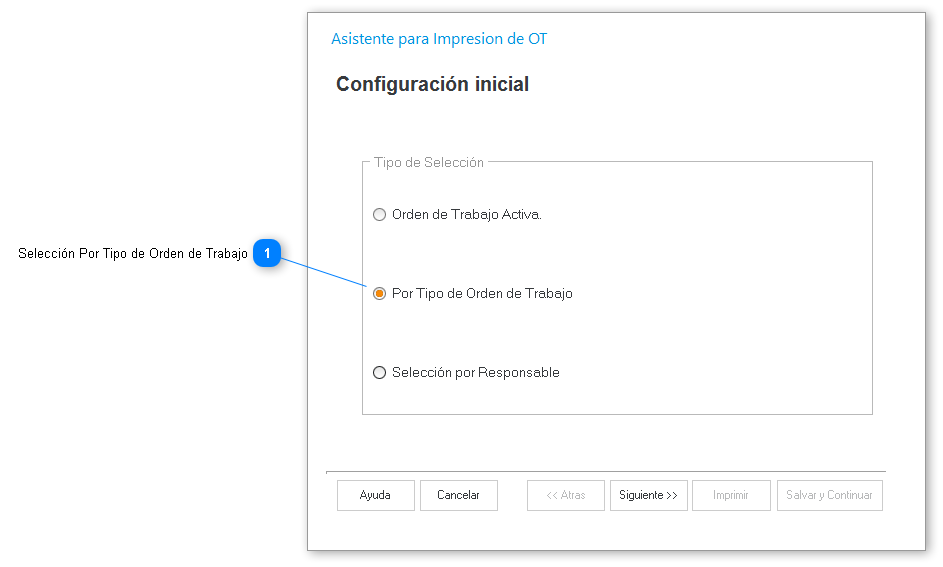
Task: Click the 'Orden de Trabajo Activa.' label text
Action: (467, 214)
